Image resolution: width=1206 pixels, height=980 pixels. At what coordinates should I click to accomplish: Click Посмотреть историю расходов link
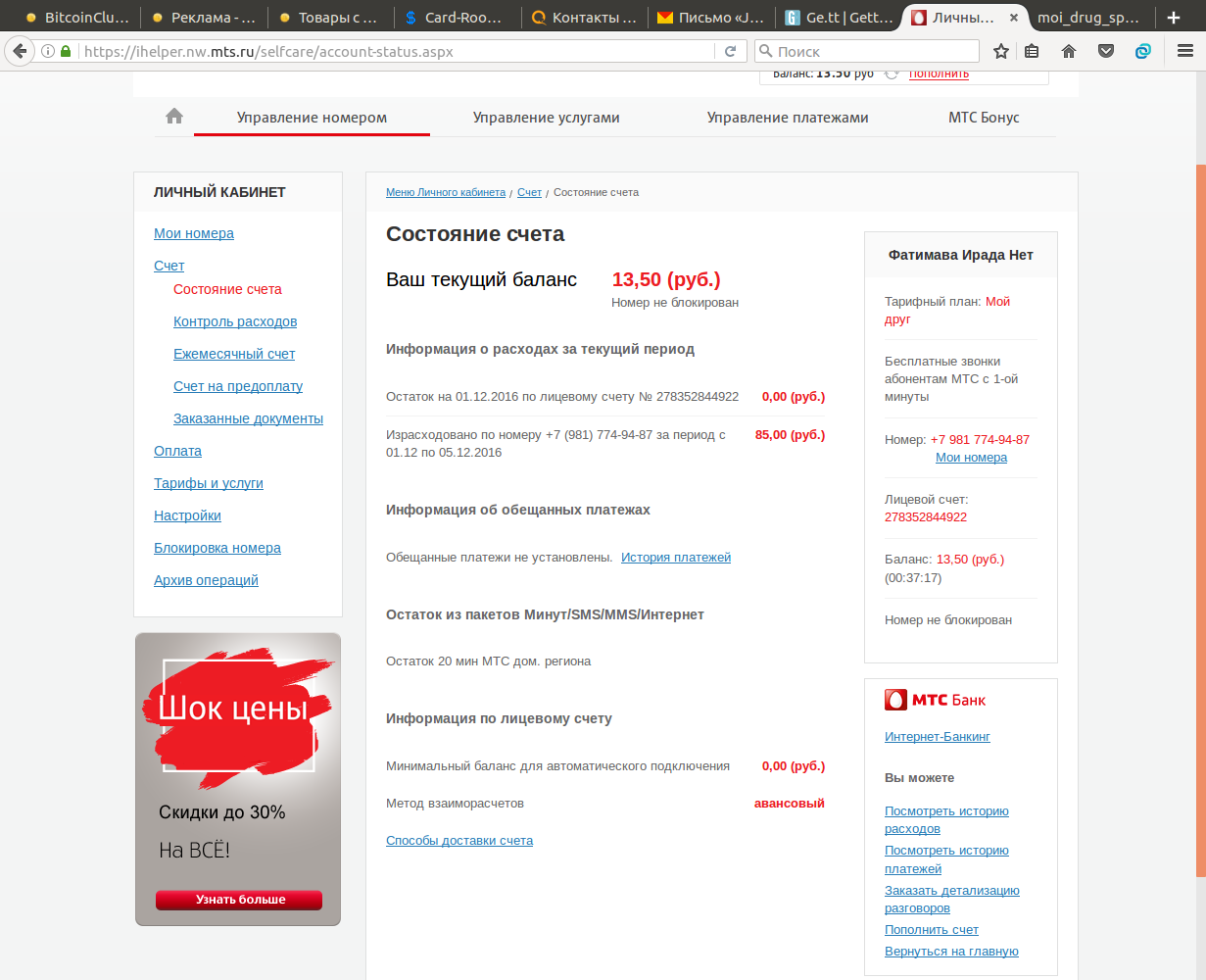[x=946, y=819]
